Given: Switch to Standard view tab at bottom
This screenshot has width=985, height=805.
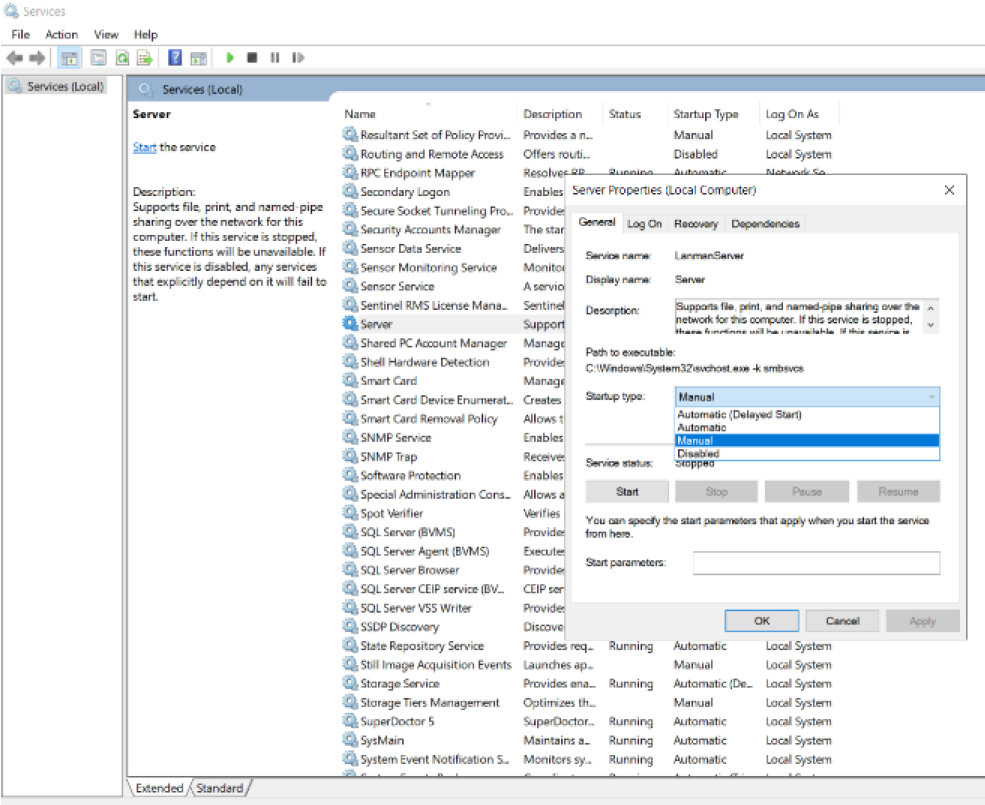Looking at the screenshot, I should click(219, 788).
